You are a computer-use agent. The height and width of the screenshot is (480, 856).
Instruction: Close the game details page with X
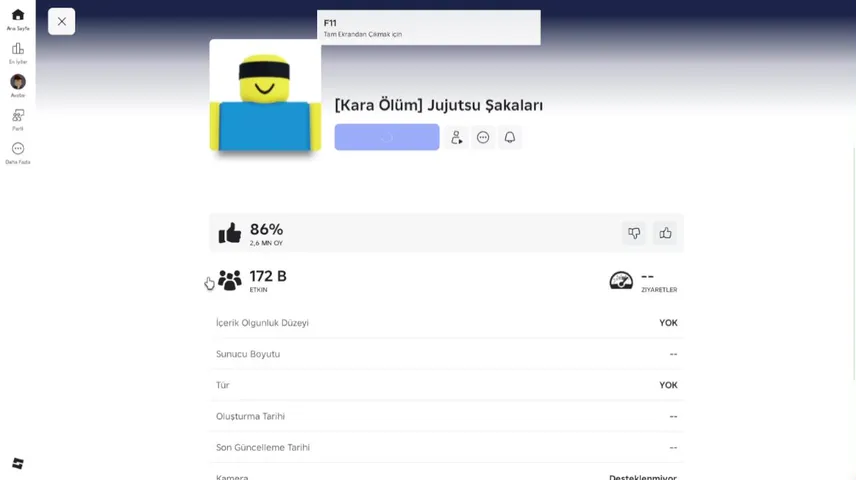61,21
